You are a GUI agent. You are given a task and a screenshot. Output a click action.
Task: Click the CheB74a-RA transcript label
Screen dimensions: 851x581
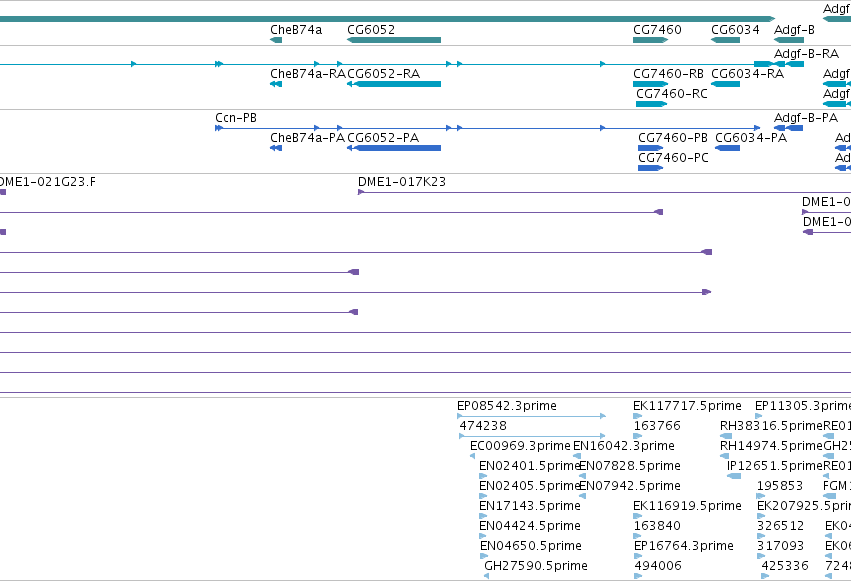(308, 74)
